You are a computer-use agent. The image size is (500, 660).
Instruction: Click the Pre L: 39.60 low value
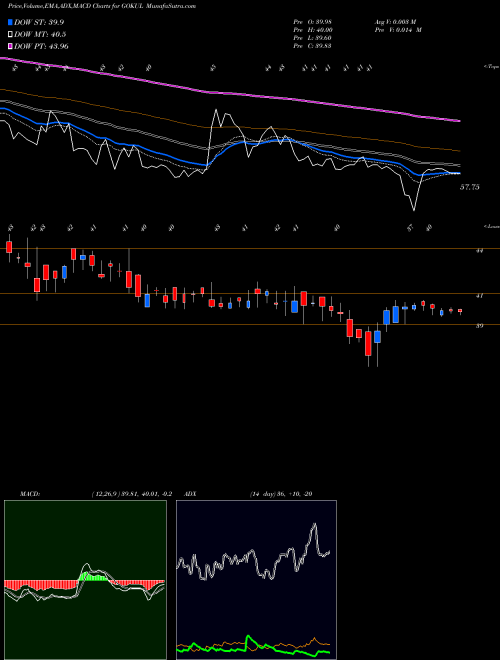pyautogui.click(x=312, y=38)
